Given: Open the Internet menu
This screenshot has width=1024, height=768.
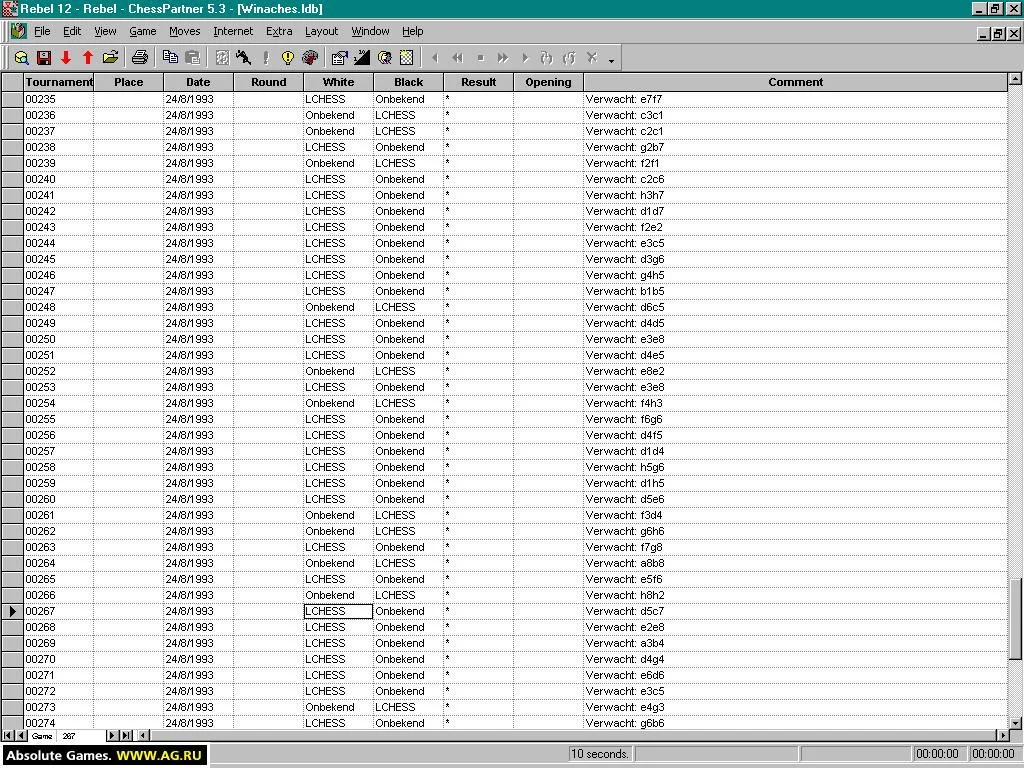Looking at the screenshot, I should (x=233, y=31).
